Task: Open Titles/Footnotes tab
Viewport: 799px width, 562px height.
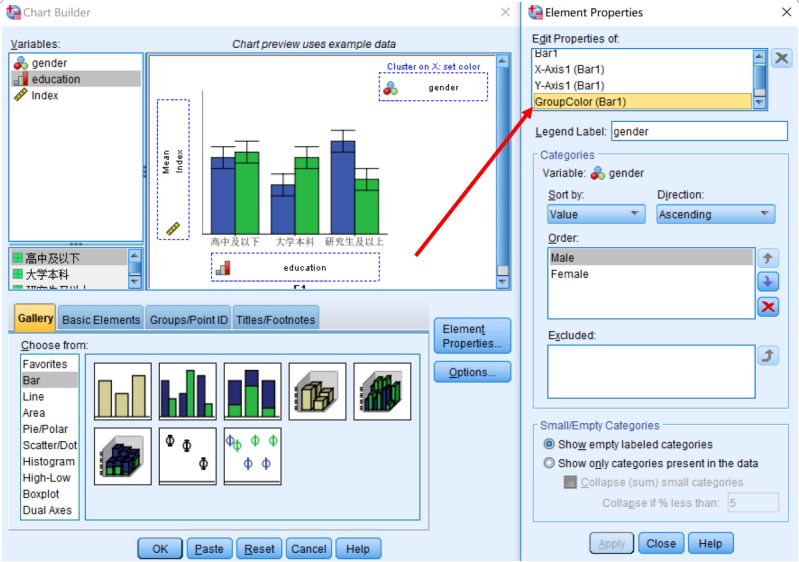Action: coord(276,319)
